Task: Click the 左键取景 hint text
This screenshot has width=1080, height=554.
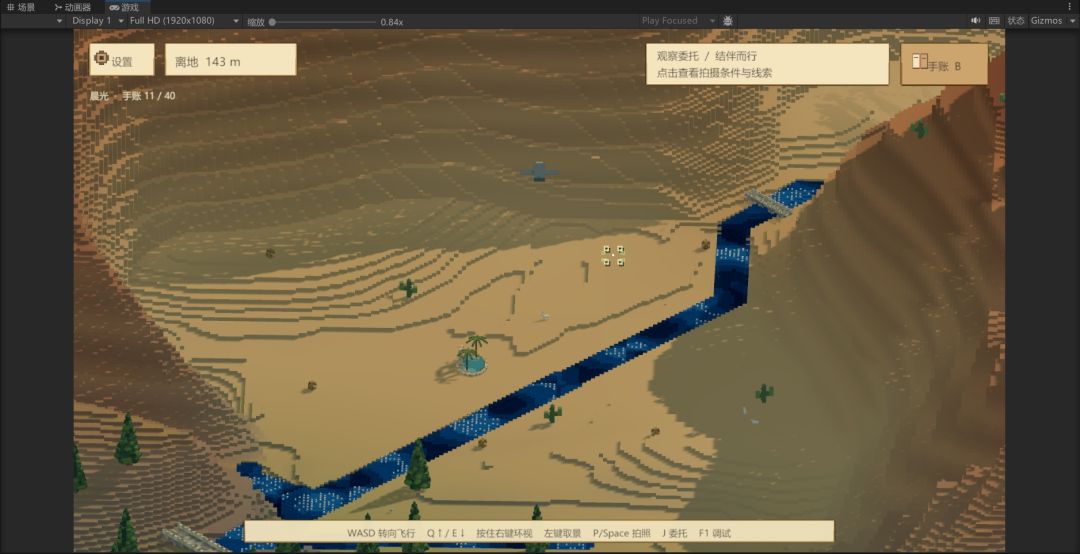Action: tap(562, 533)
